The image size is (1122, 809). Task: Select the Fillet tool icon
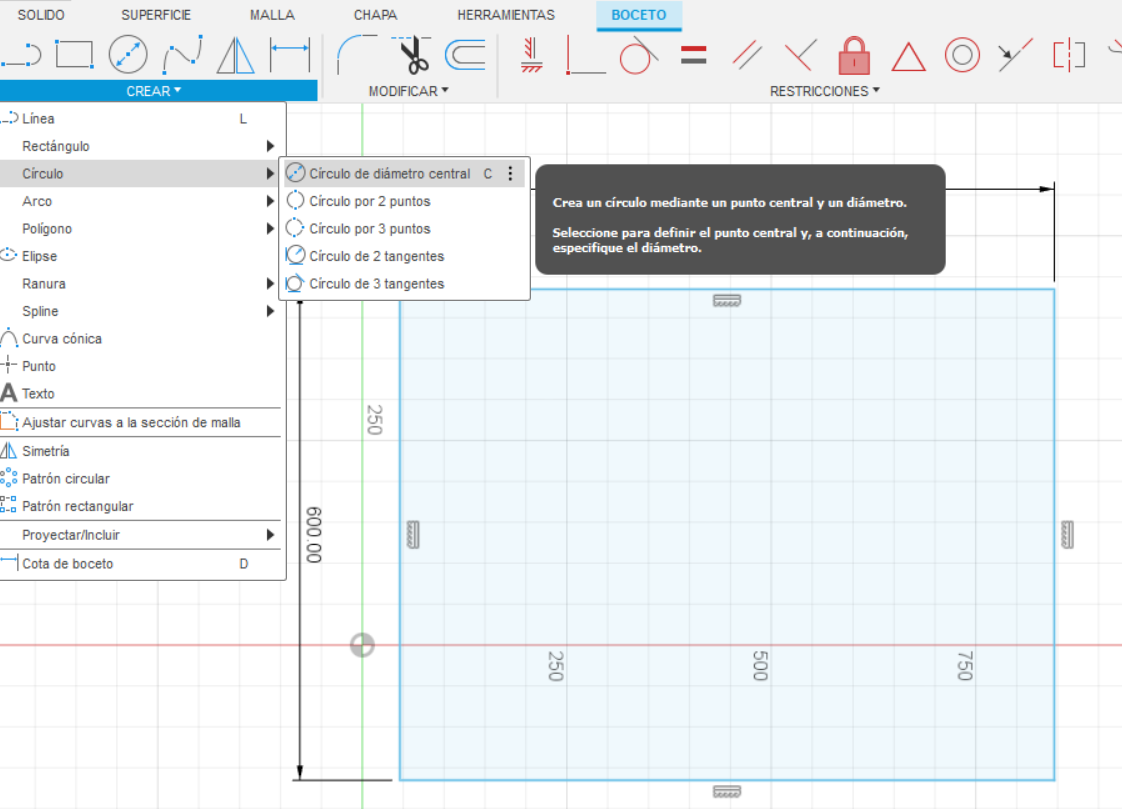pyautogui.click(x=356, y=55)
